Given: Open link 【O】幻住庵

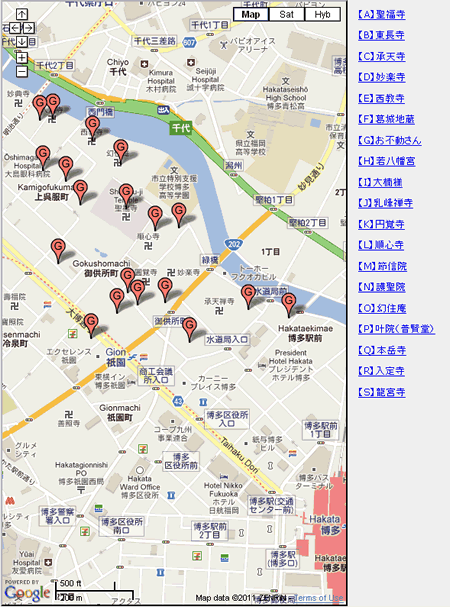Looking at the screenshot, I should pos(382,308).
